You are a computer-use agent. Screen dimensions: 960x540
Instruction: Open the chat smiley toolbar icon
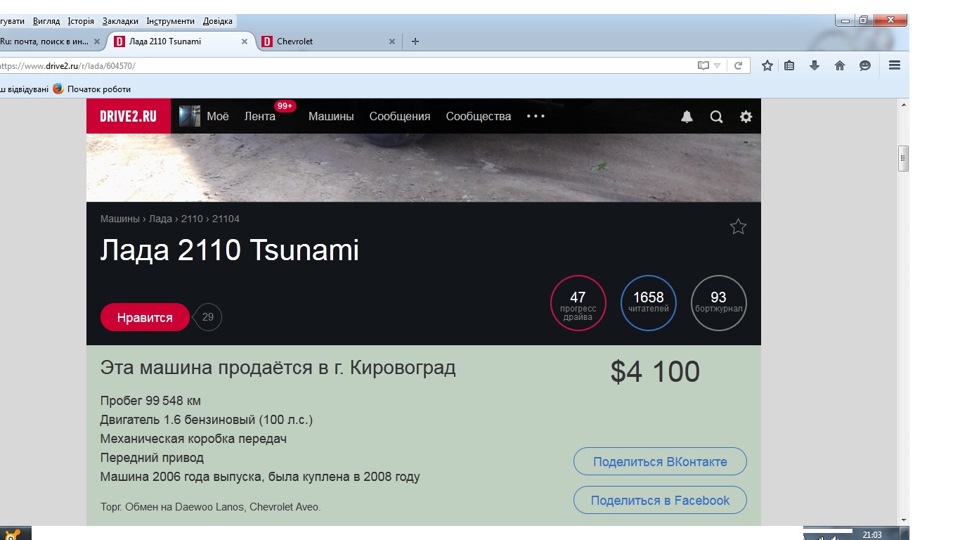point(864,66)
